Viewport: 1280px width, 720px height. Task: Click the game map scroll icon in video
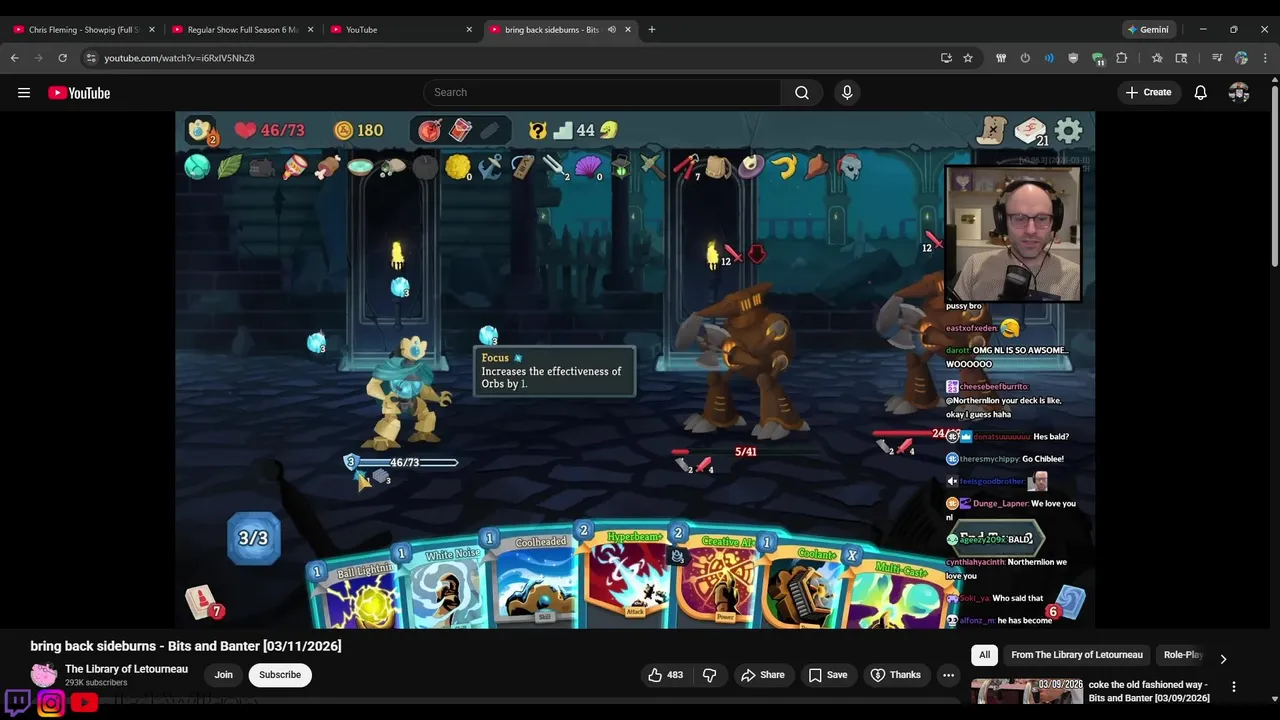pos(992,130)
